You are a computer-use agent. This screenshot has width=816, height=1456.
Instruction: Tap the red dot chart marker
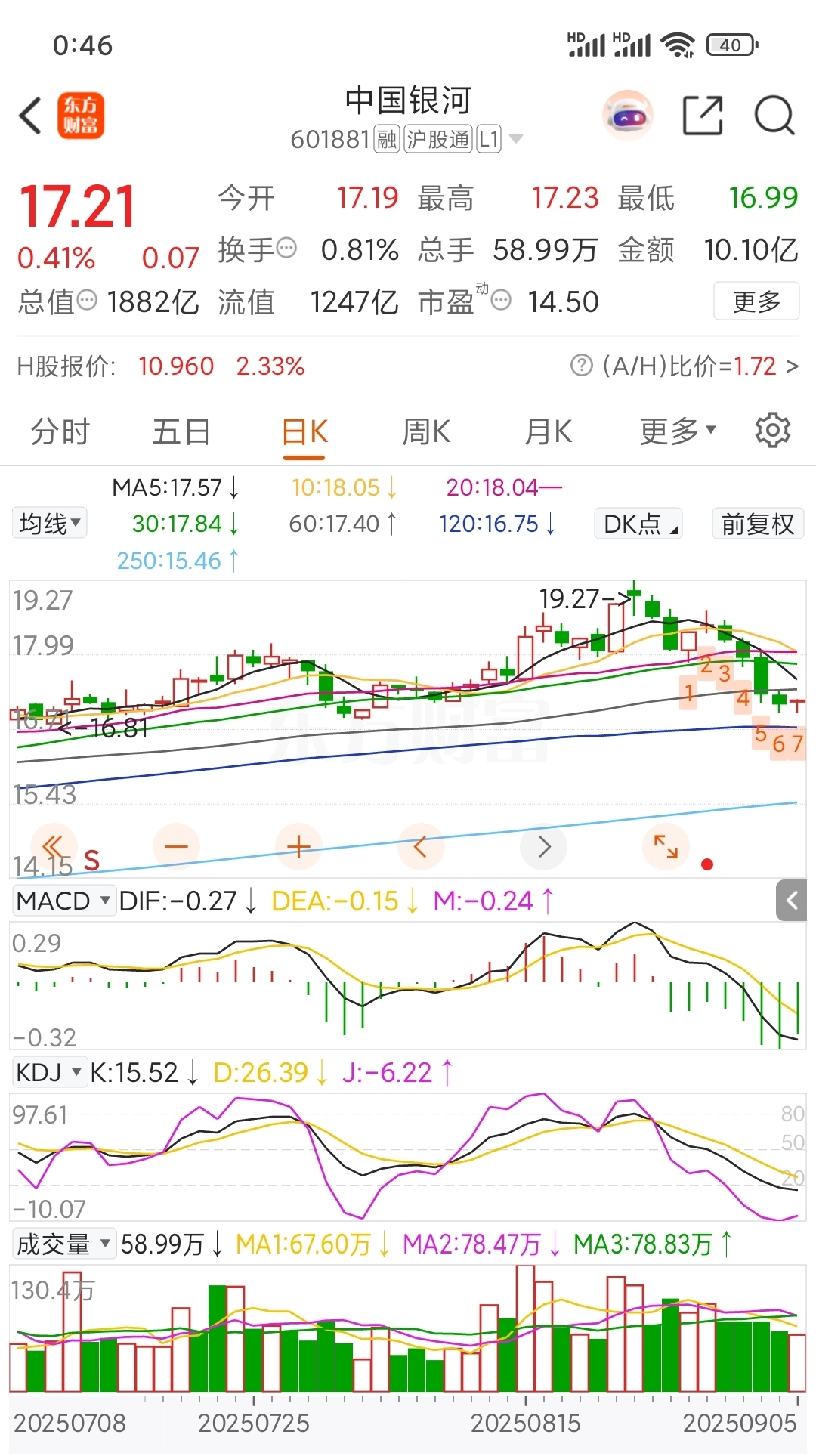707,864
